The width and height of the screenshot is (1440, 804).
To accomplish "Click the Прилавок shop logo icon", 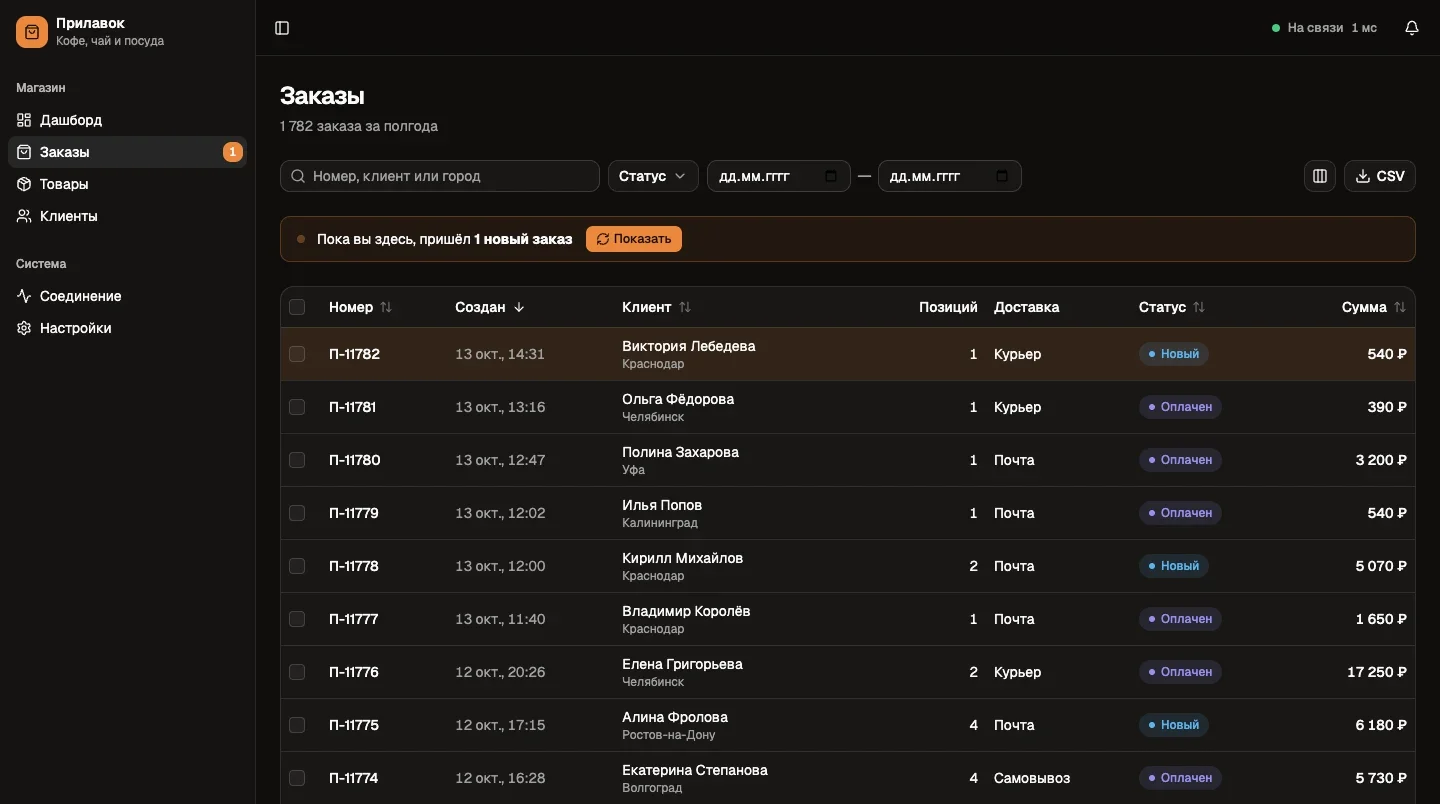I will [32, 32].
